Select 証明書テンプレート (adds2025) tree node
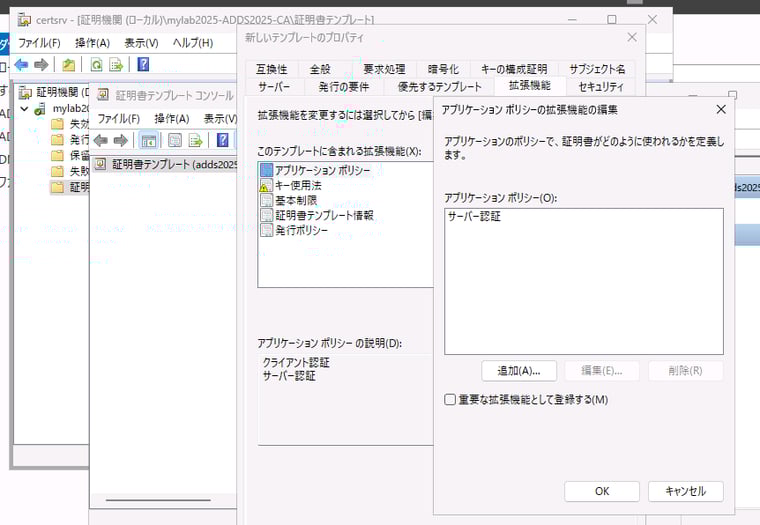 [x=165, y=164]
